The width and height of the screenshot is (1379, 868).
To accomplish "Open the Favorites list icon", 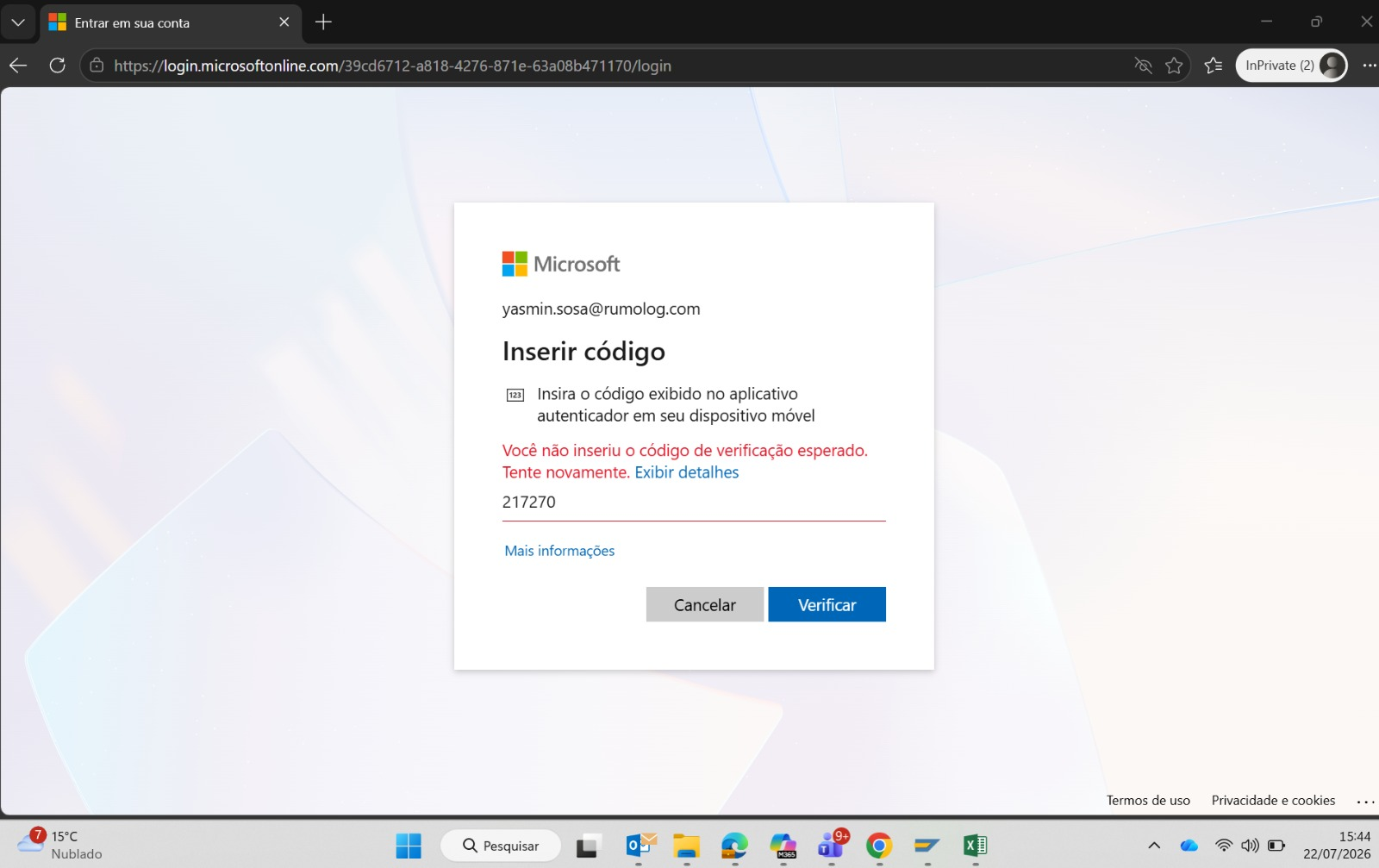I will pos(1214,66).
